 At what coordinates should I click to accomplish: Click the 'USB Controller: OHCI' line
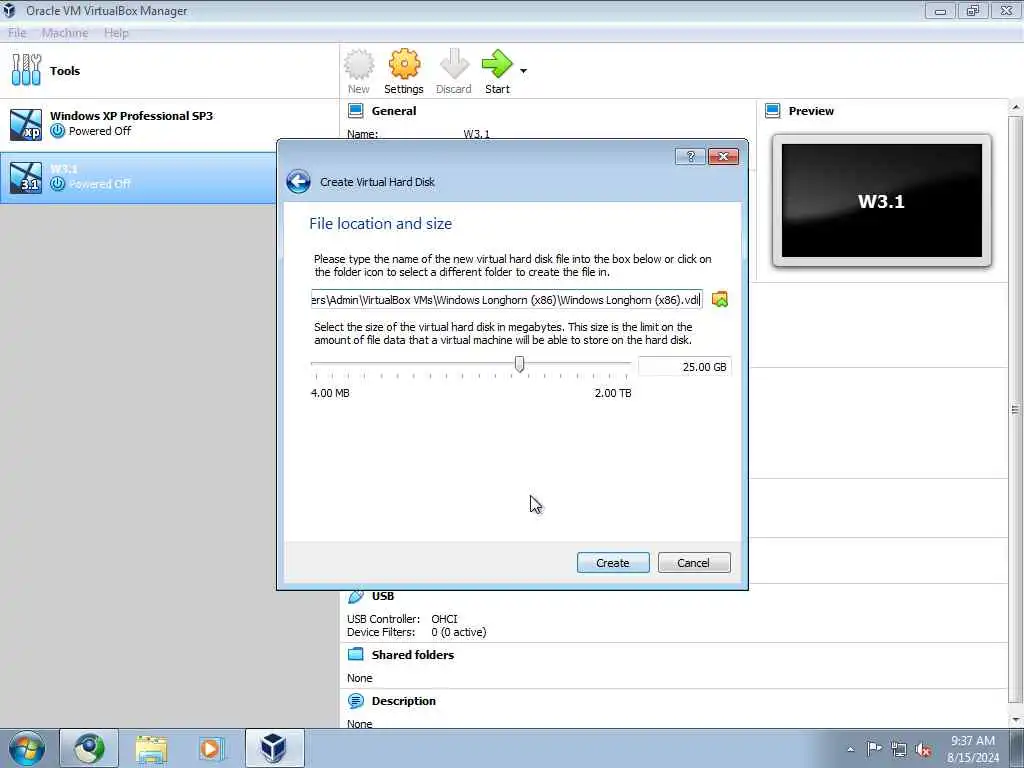[x=402, y=618]
